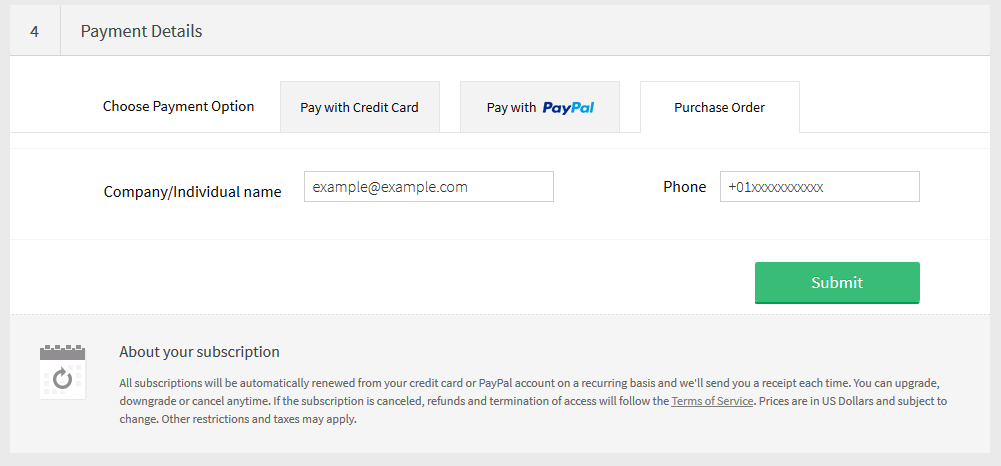Open the Purchase Order tab
The height and width of the screenshot is (466, 1001).
pos(719,107)
